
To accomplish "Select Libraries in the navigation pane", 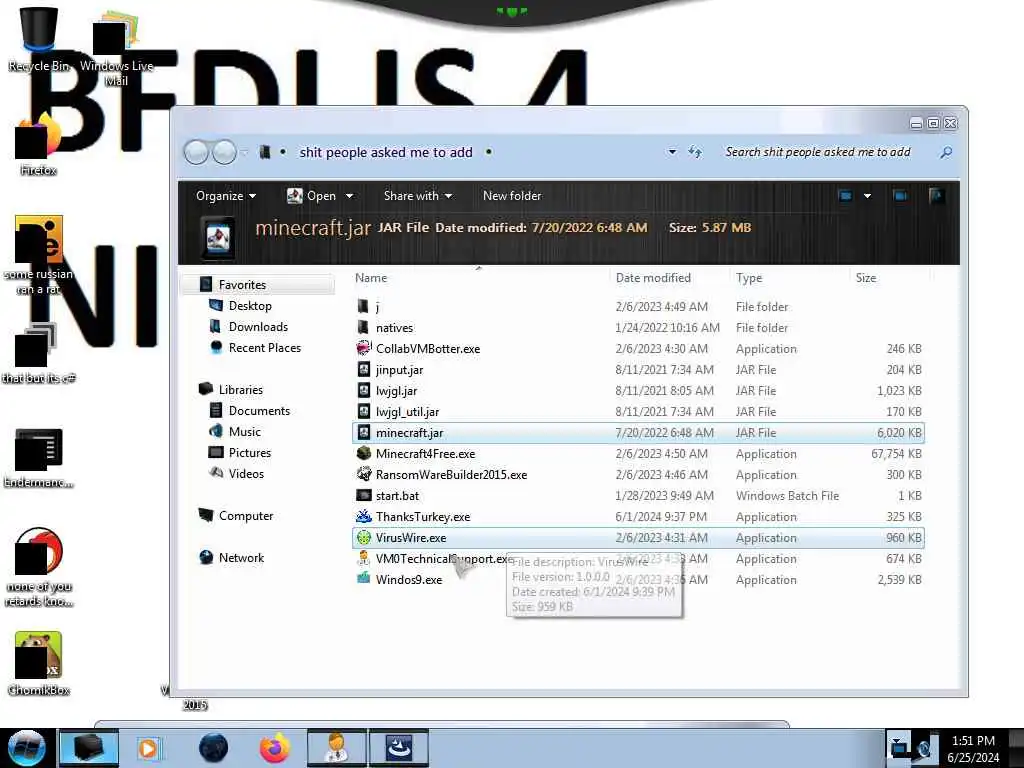I will [240, 390].
